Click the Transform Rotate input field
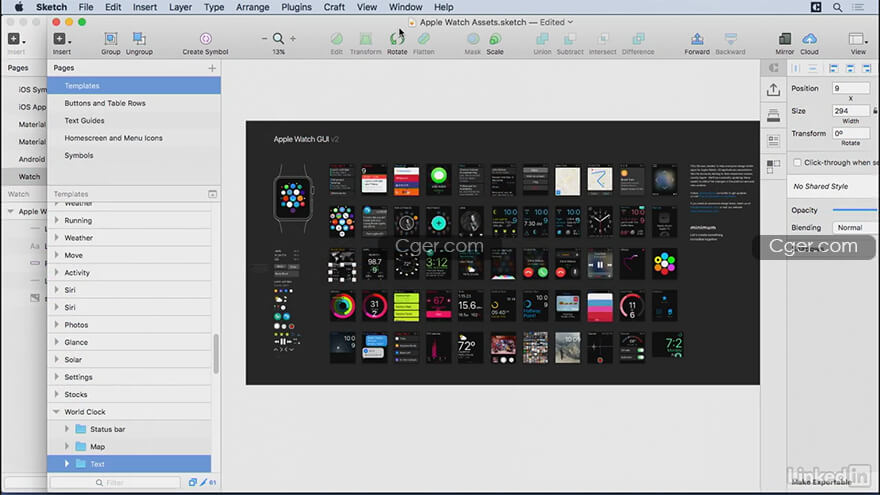Viewport: 880px width, 495px height. click(851, 134)
